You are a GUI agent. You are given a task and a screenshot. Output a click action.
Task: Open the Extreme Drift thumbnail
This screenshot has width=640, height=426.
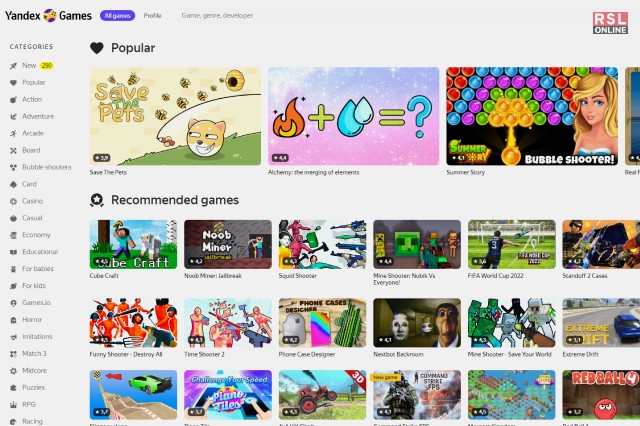tap(601, 323)
